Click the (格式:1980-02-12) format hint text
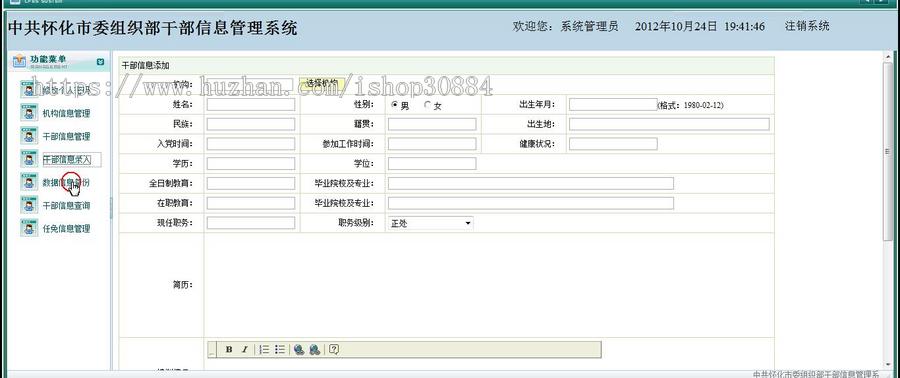900x378 pixels. (690, 106)
